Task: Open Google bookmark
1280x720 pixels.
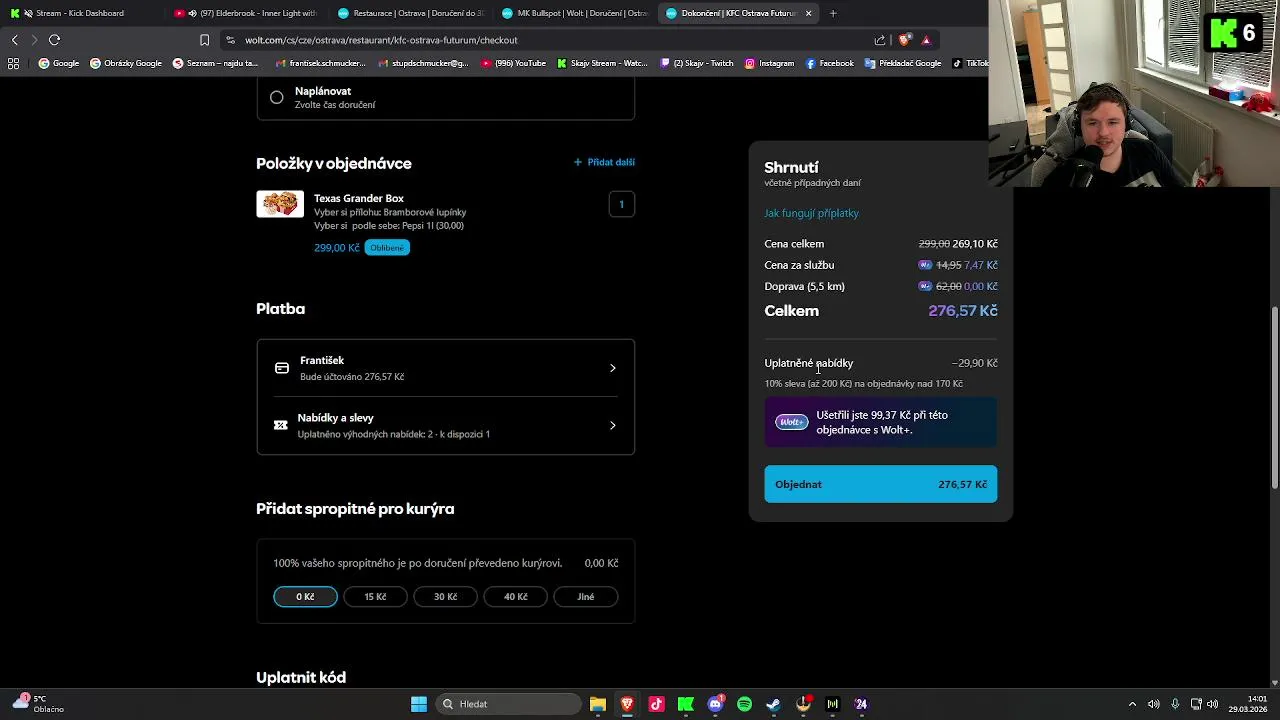Action: coord(59,63)
